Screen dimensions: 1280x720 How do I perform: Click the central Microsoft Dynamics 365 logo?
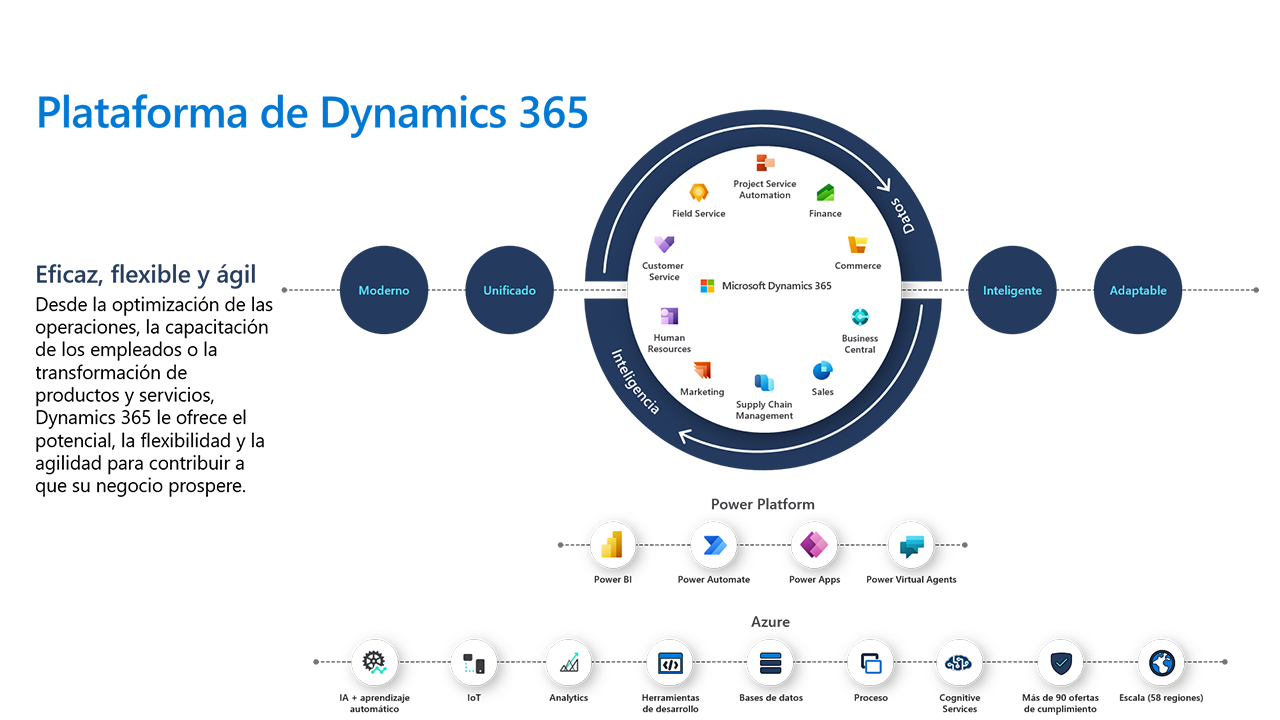tap(707, 285)
